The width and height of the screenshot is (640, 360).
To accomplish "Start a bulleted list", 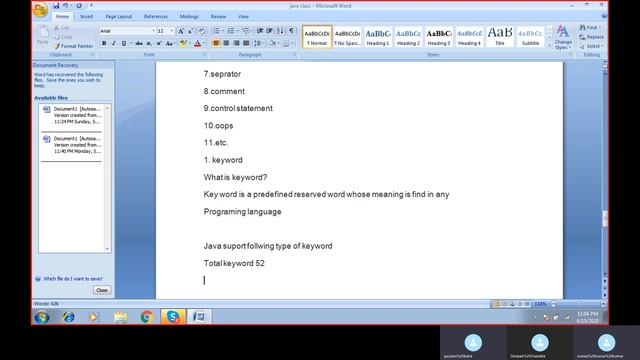I will click(x=216, y=31).
